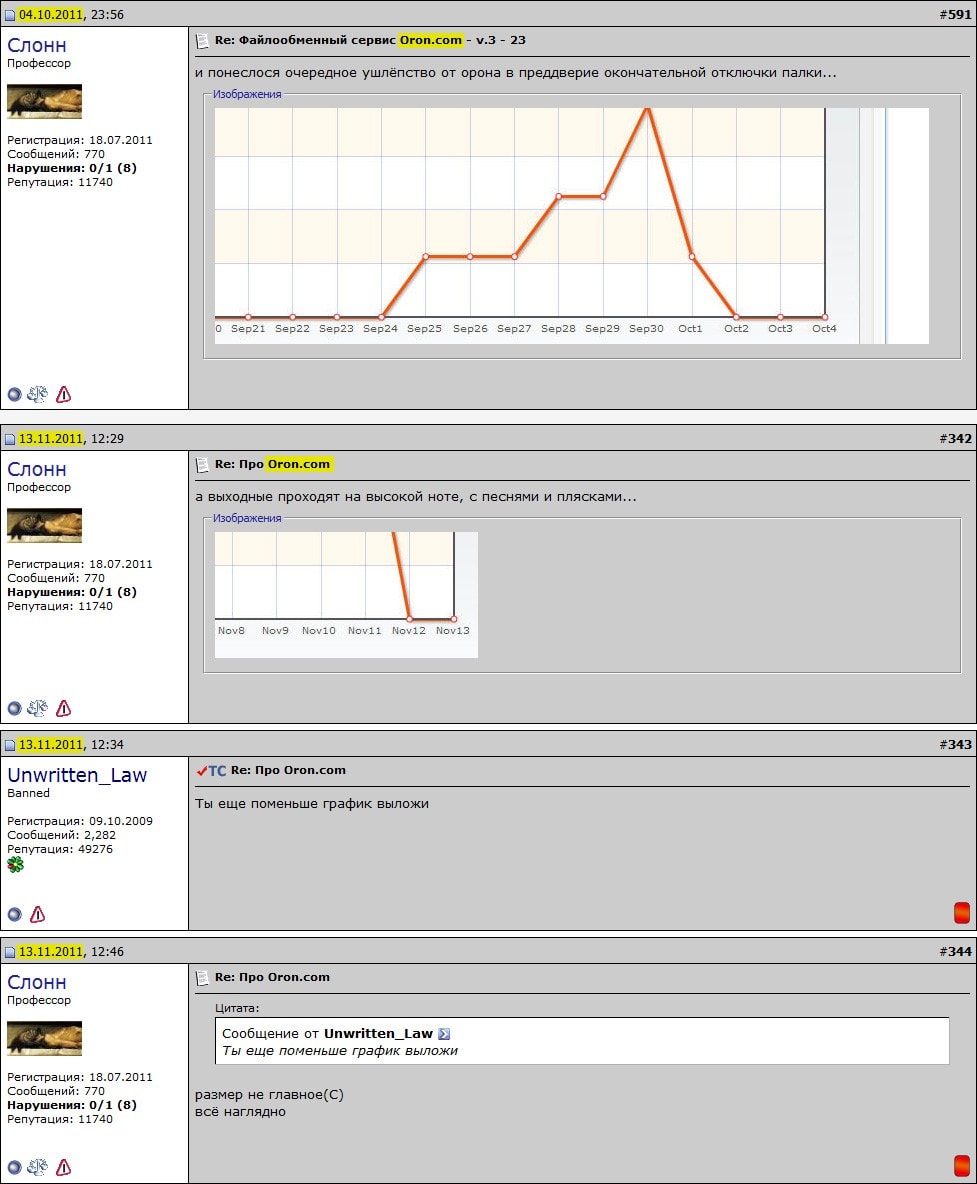Image resolution: width=977 pixels, height=1184 pixels.
Task: Open user profile Слонн in post #344
Action: coord(37,982)
